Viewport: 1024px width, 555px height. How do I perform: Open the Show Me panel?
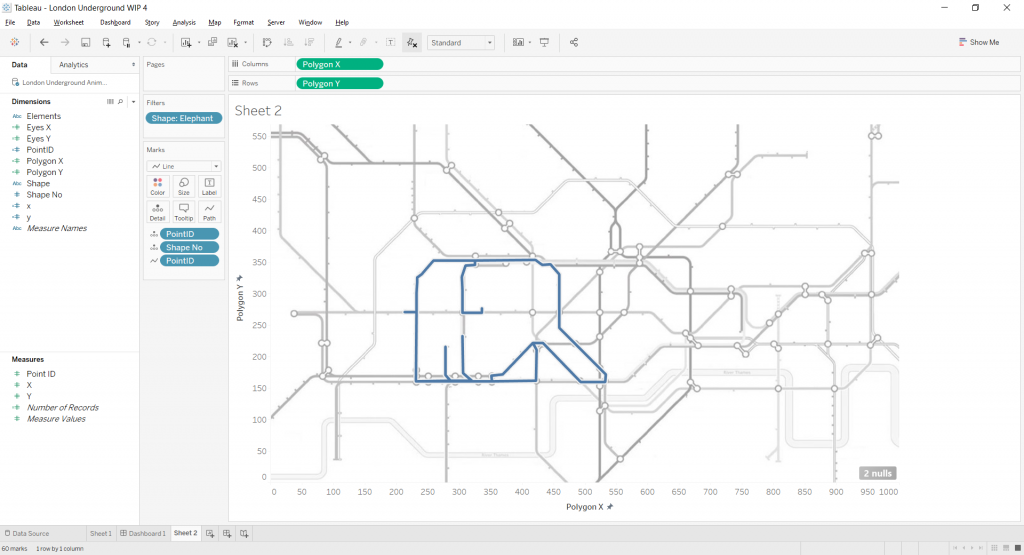point(978,42)
